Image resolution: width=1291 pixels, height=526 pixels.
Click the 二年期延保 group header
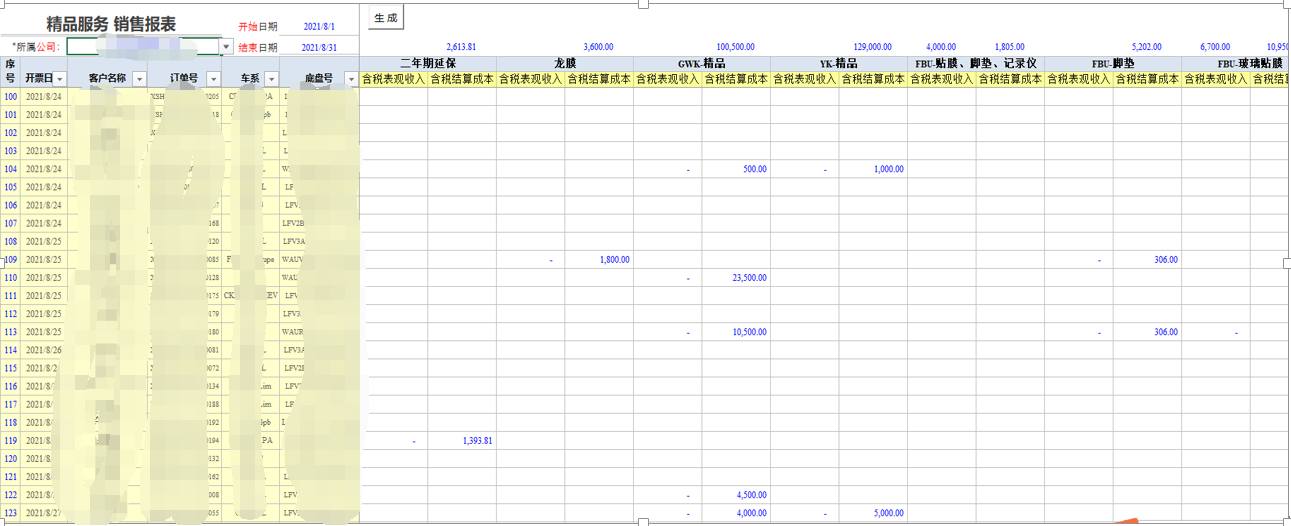pyautogui.click(x=428, y=64)
